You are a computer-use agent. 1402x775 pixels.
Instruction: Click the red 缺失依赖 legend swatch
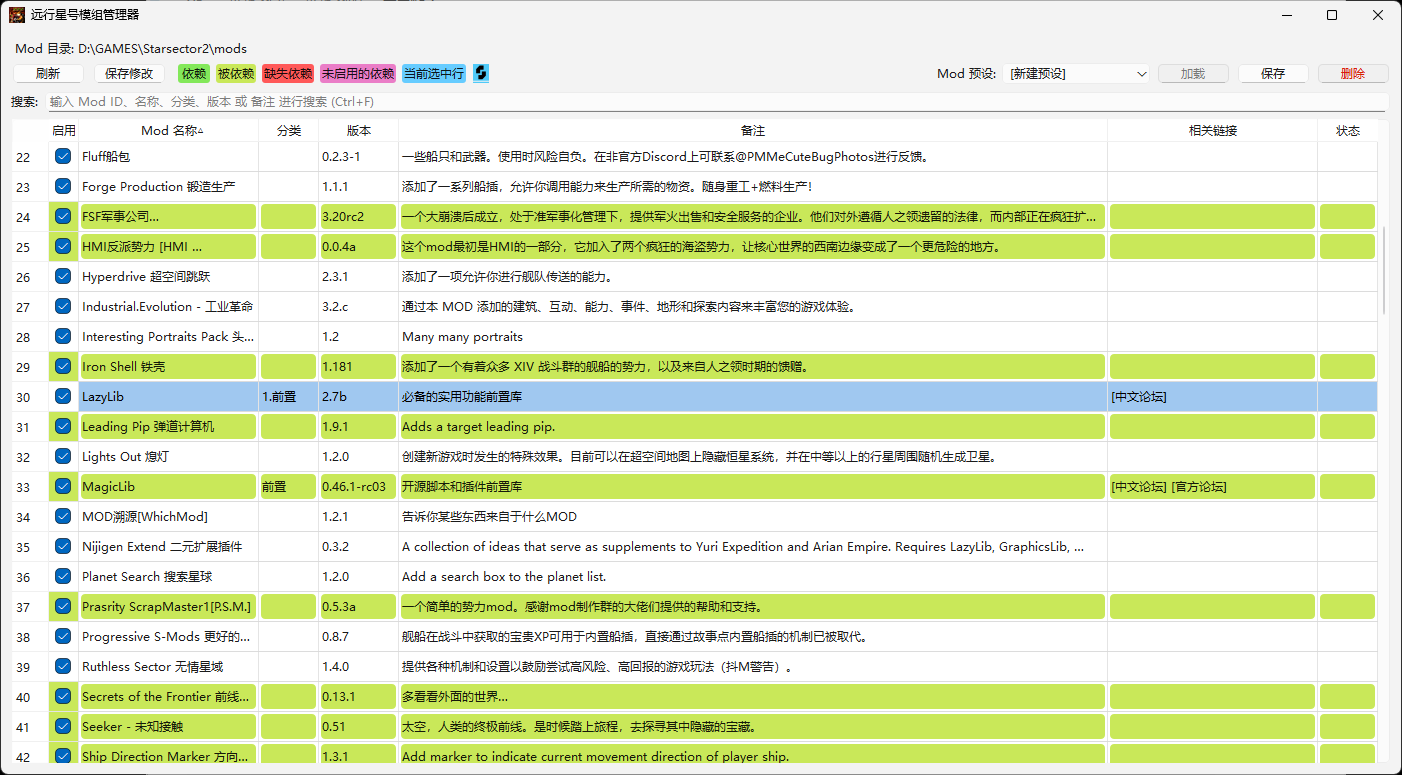click(288, 74)
